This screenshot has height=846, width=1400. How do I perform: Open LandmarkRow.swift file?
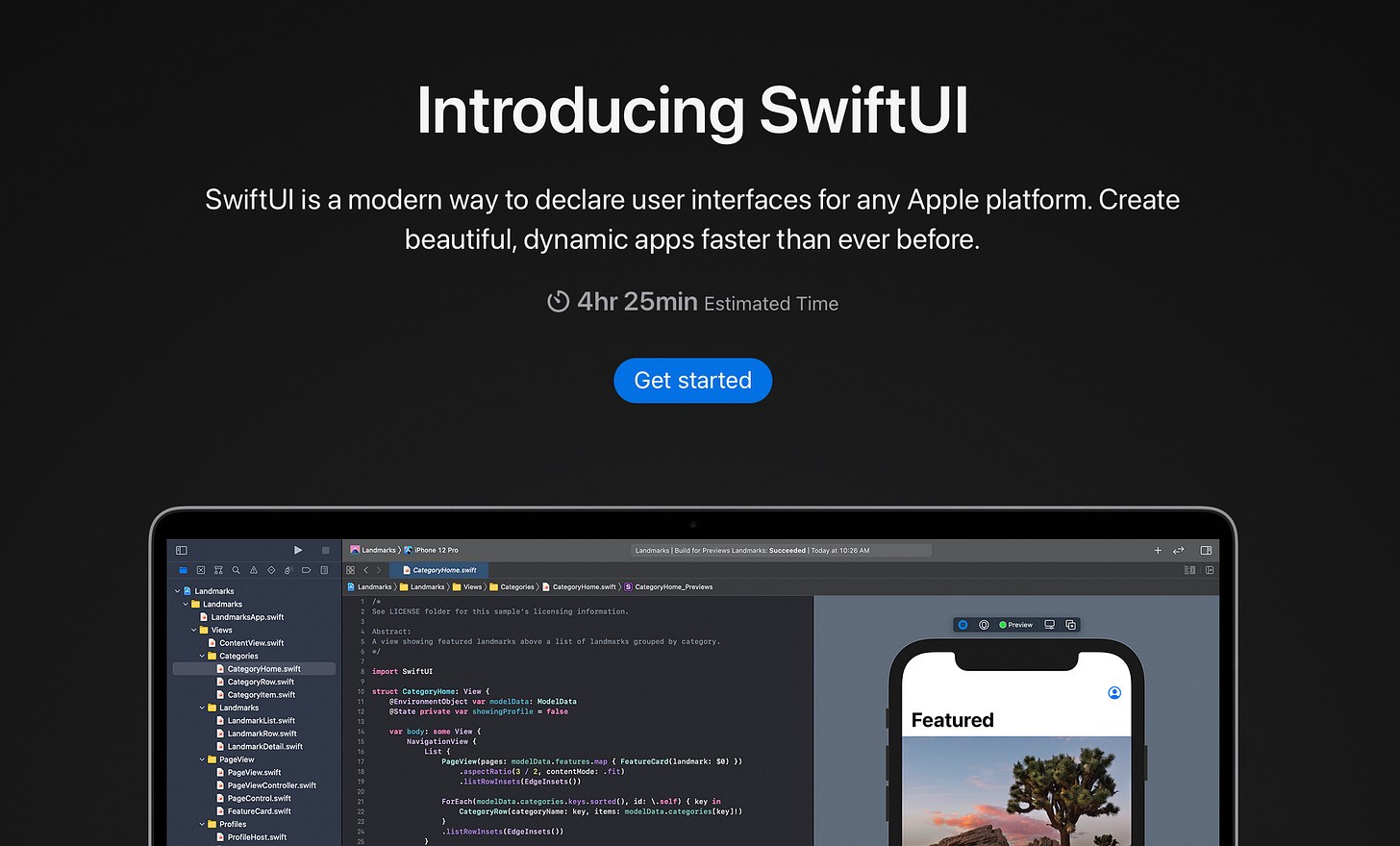[257, 734]
